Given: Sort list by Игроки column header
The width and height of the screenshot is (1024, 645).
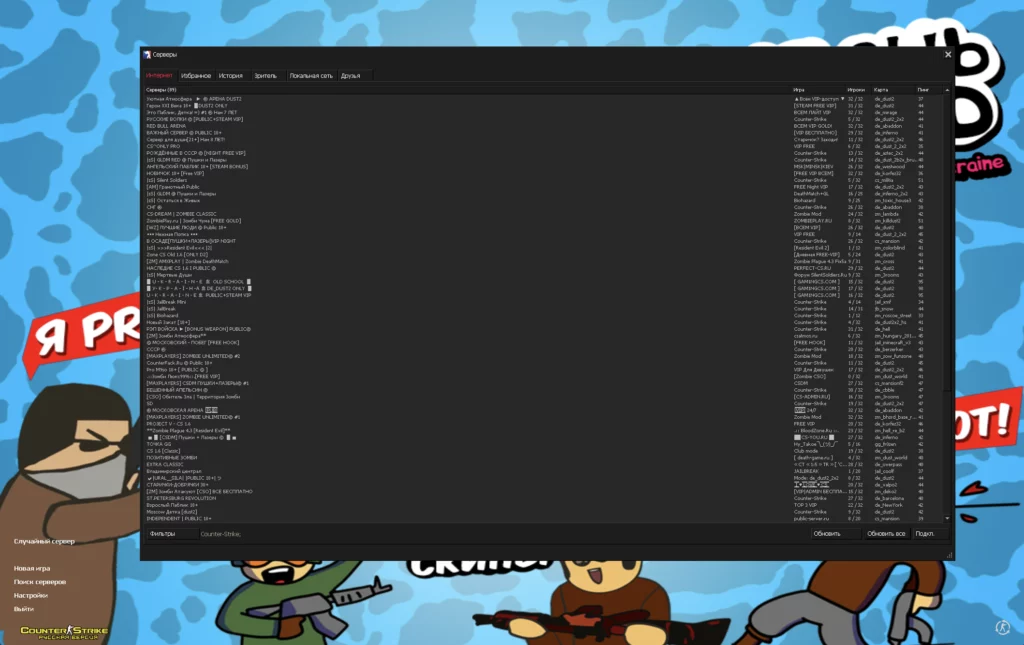Looking at the screenshot, I should 857,89.
